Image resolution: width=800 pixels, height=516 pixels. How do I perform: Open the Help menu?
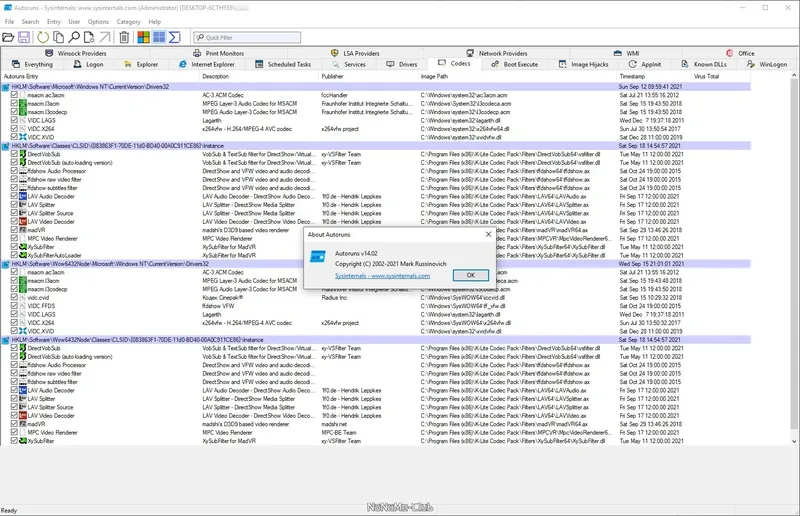(155, 22)
